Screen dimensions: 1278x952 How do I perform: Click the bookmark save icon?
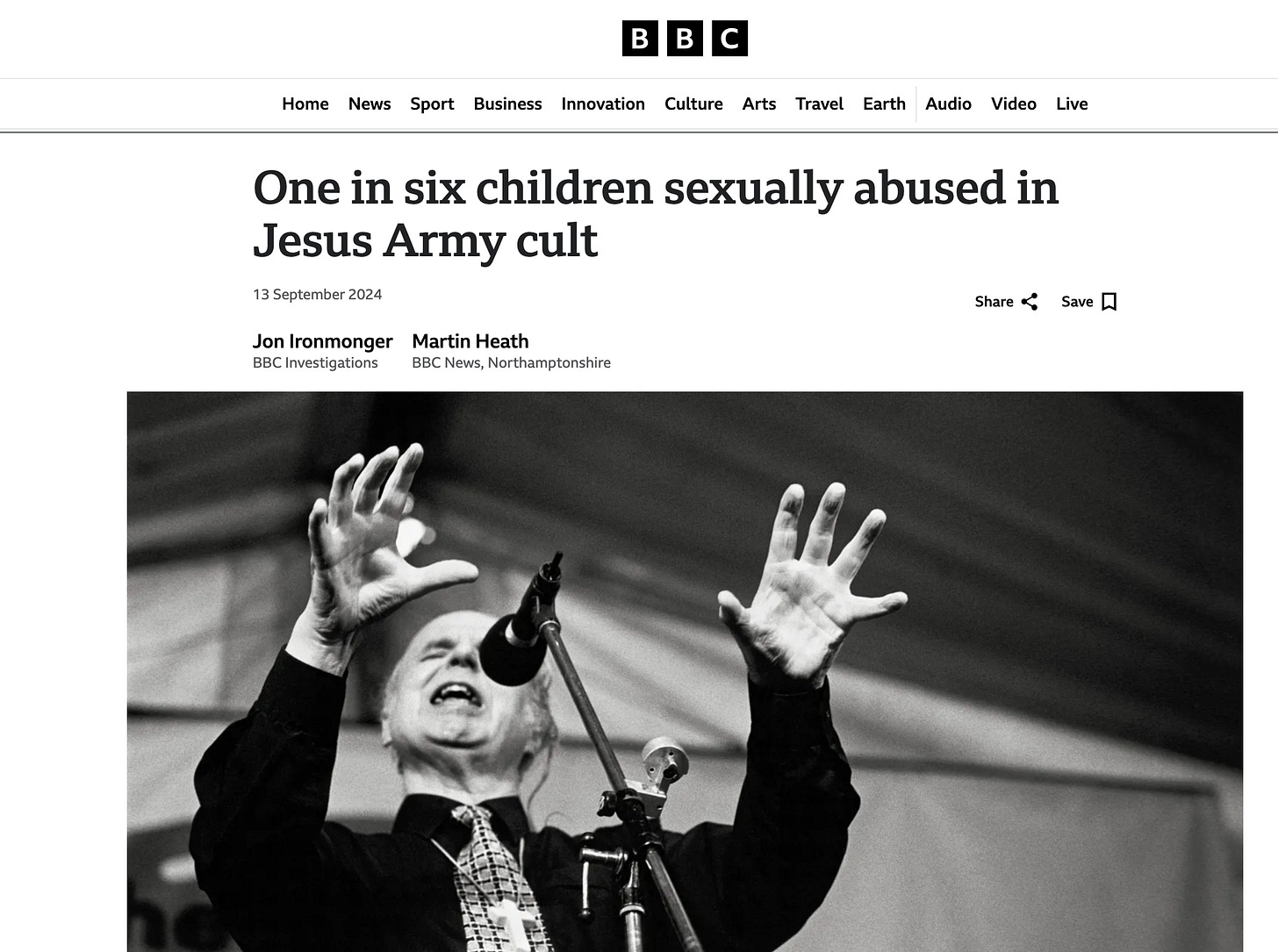pos(1109,302)
